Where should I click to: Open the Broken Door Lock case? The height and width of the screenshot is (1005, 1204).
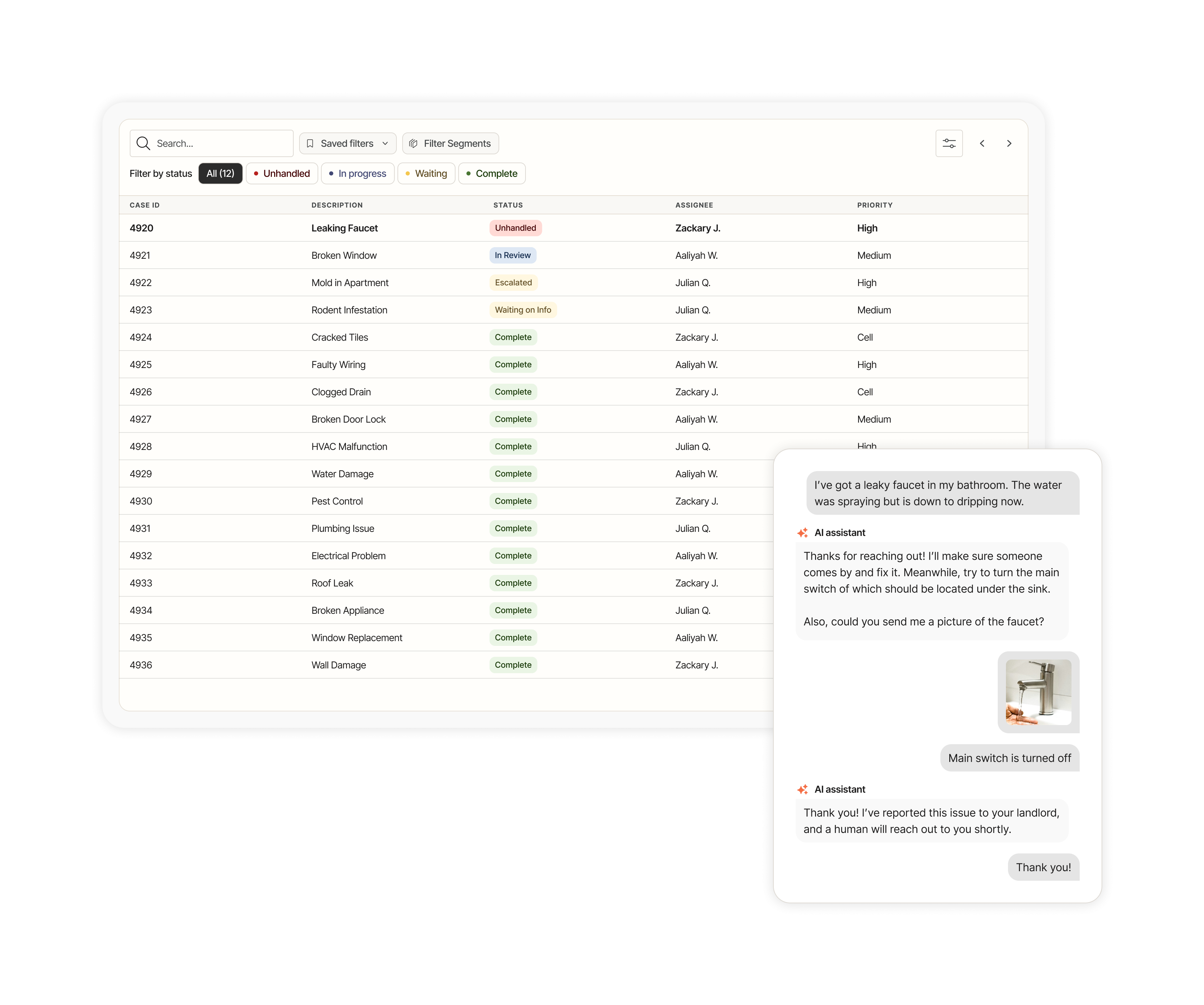pos(573,419)
